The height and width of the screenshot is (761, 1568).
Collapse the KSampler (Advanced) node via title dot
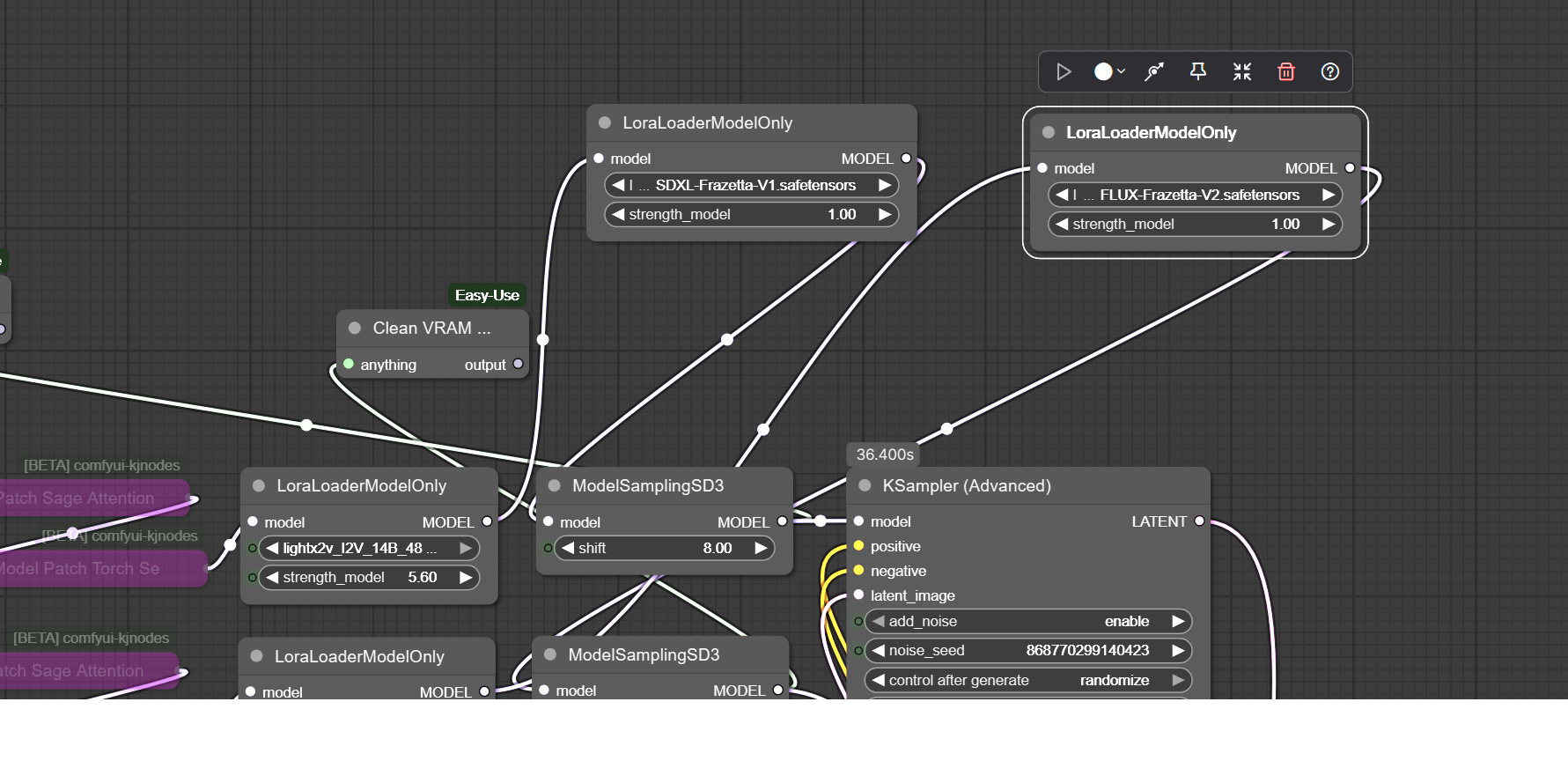coord(865,485)
